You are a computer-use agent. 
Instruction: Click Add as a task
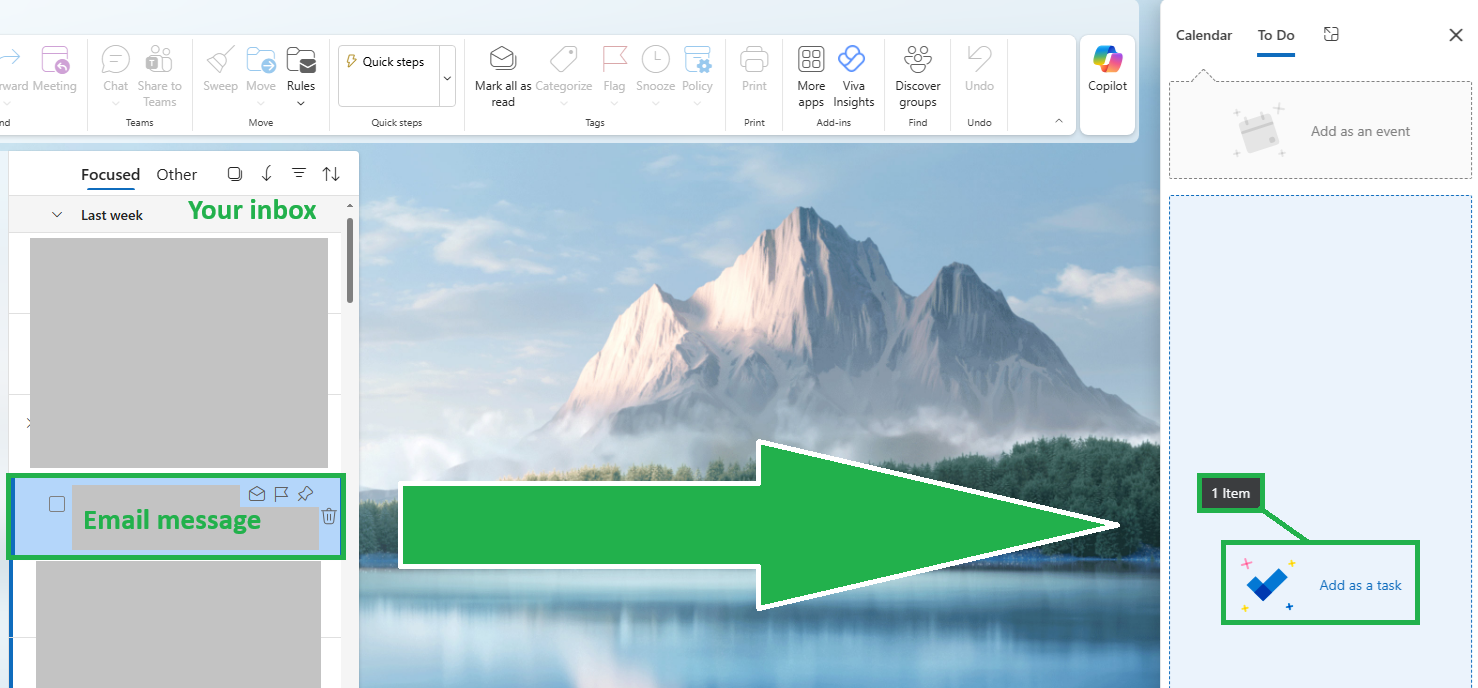[x=1320, y=584]
